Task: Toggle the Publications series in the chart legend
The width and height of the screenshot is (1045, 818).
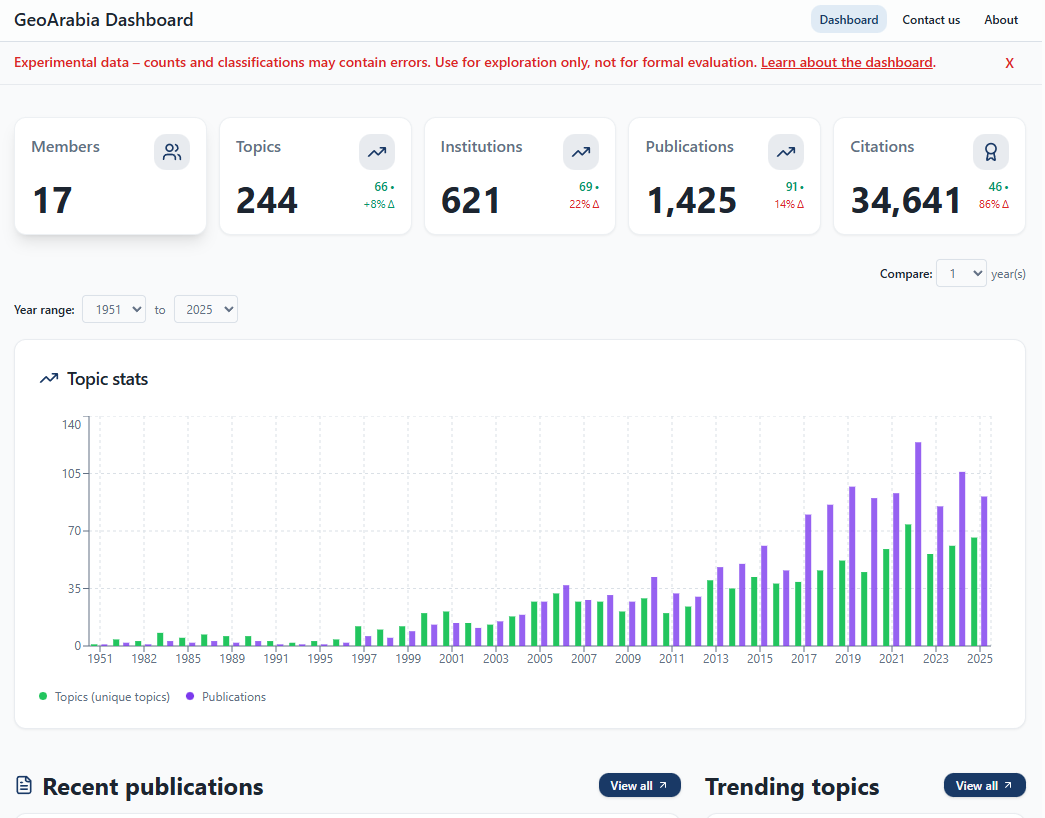Action: [225, 696]
